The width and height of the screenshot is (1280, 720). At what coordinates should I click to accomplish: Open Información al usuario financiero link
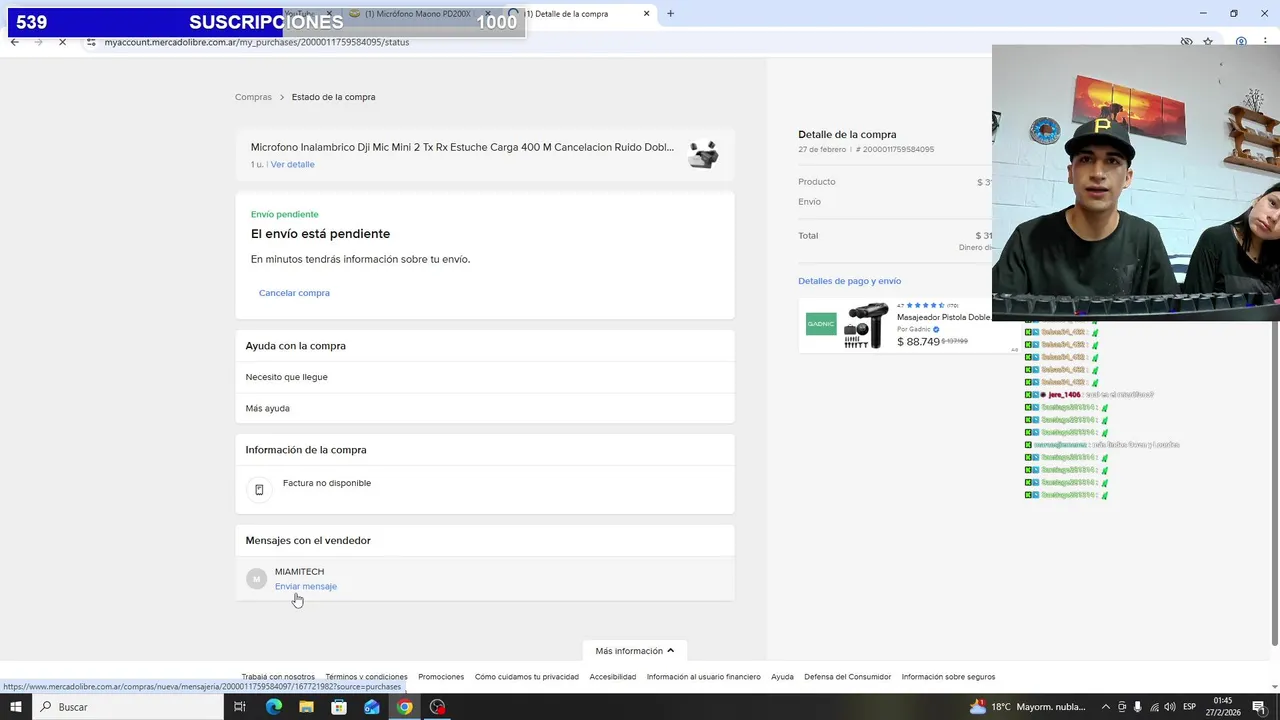[x=704, y=677]
